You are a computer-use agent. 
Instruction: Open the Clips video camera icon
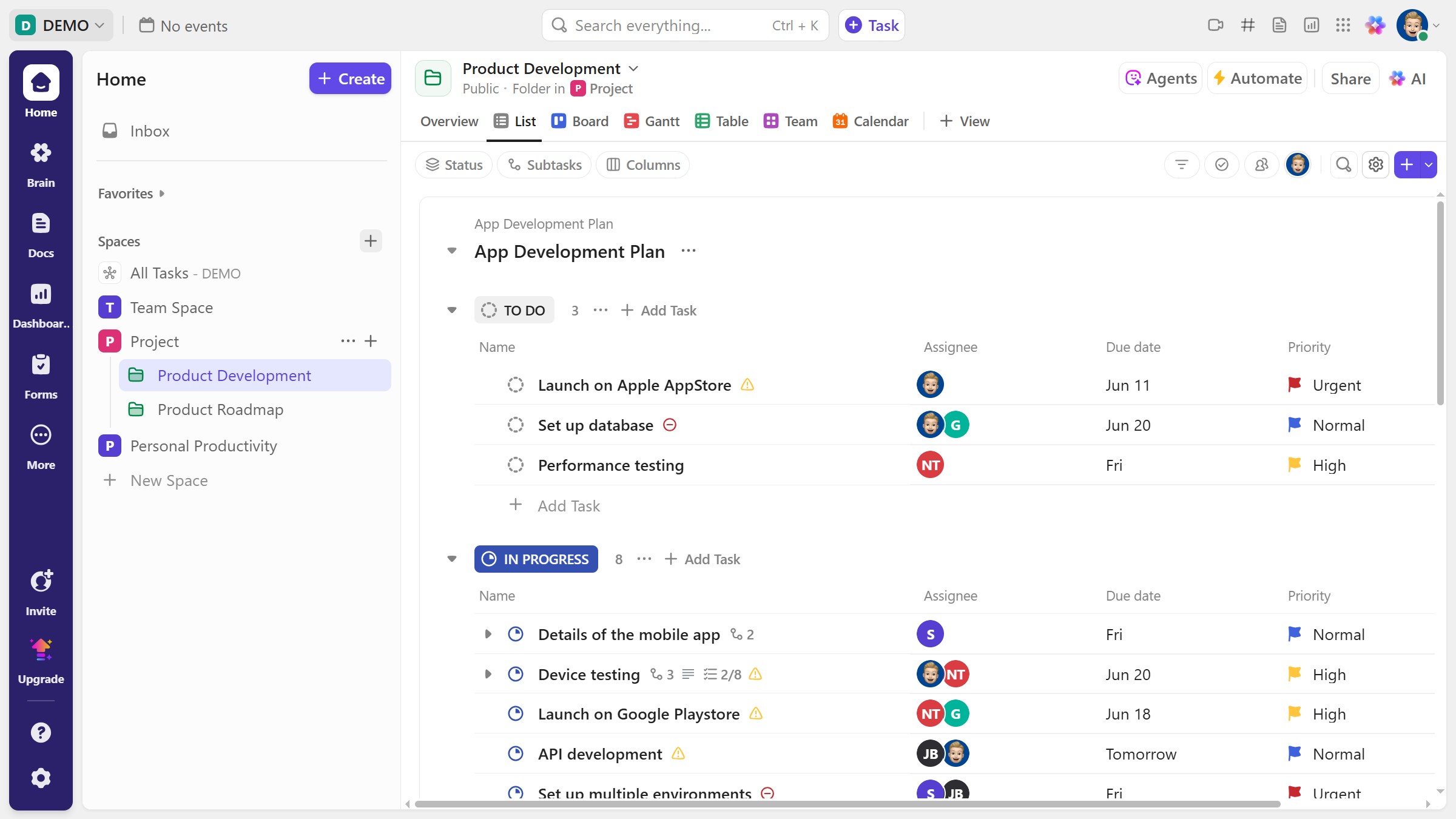(x=1215, y=25)
